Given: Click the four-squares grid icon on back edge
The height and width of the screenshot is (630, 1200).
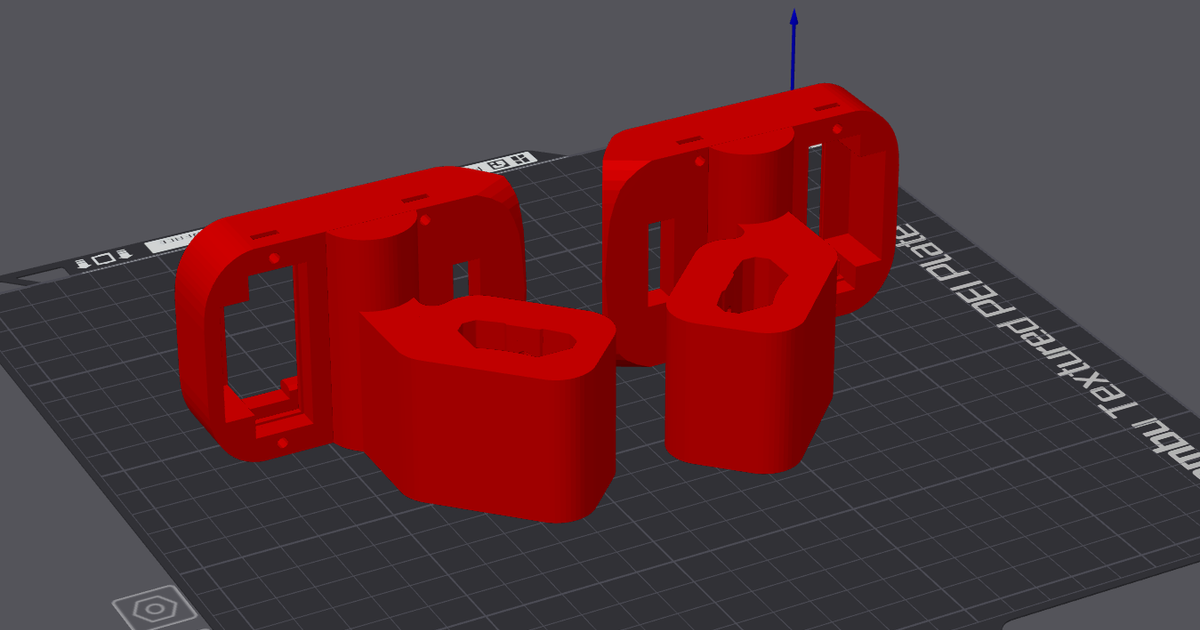Looking at the screenshot, I should [520, 160].
